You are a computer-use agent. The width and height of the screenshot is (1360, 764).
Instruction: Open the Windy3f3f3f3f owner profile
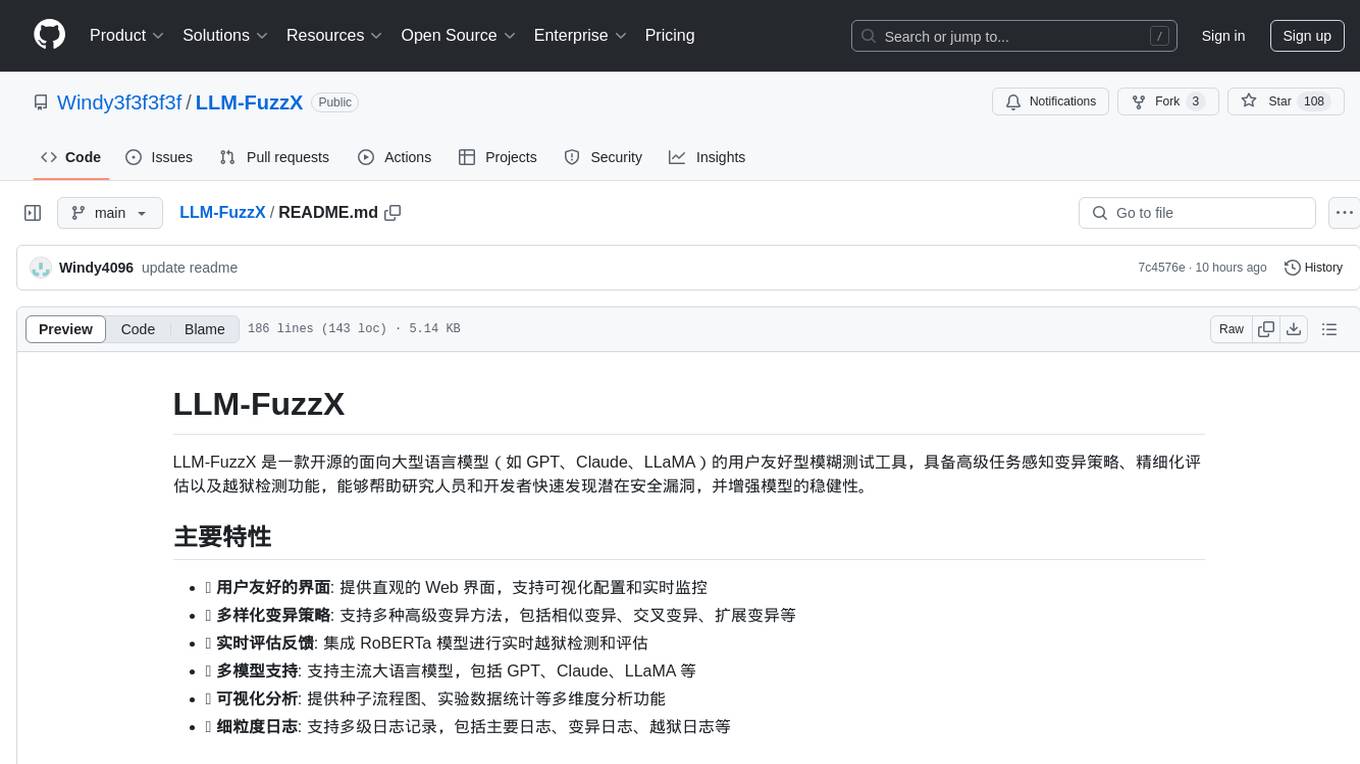click(x=119, y=102)
